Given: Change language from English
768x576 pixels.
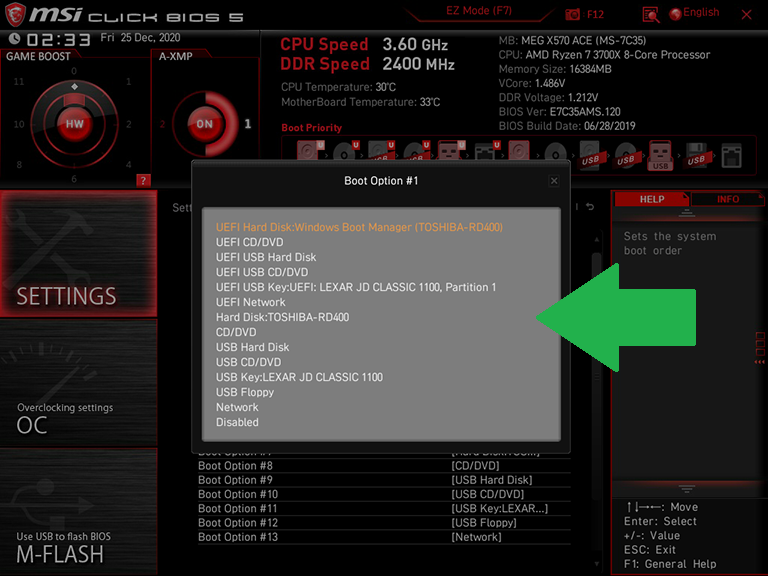Looking at the screenshot, I should pyautogui.click(x=695, y=13).
